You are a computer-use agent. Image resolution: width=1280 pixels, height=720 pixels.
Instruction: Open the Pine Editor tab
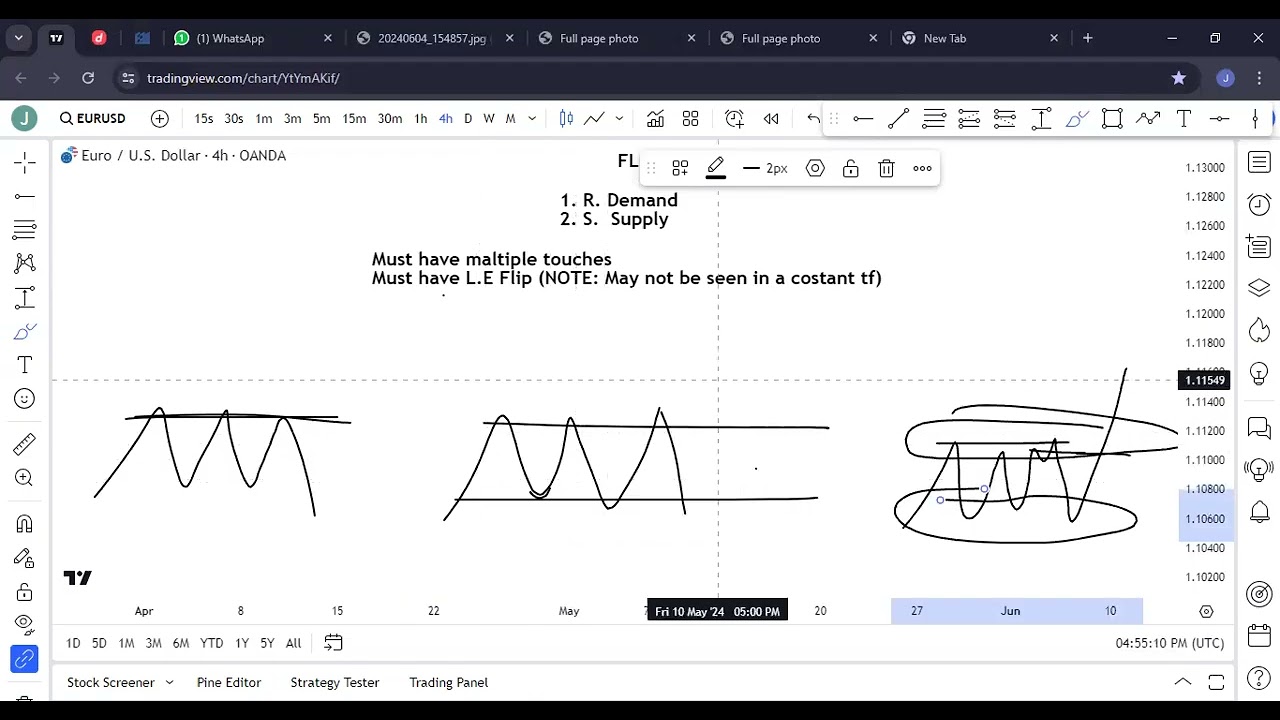pyautogui.click(x=229, y=682)
